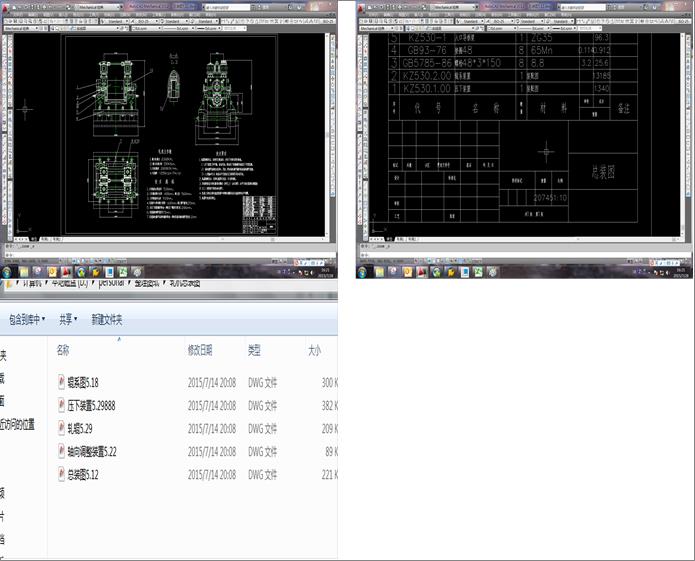Click Windows Start orb in left taskbar
Image resolution: width=695 pixels, height=561 pixels.
point(7,272)
